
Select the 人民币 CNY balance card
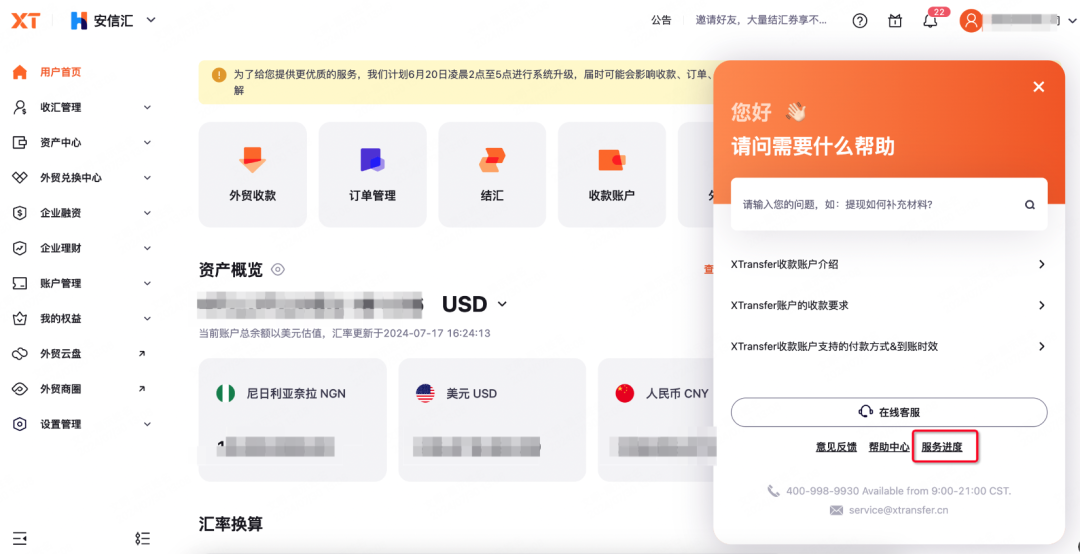(656, 420)
